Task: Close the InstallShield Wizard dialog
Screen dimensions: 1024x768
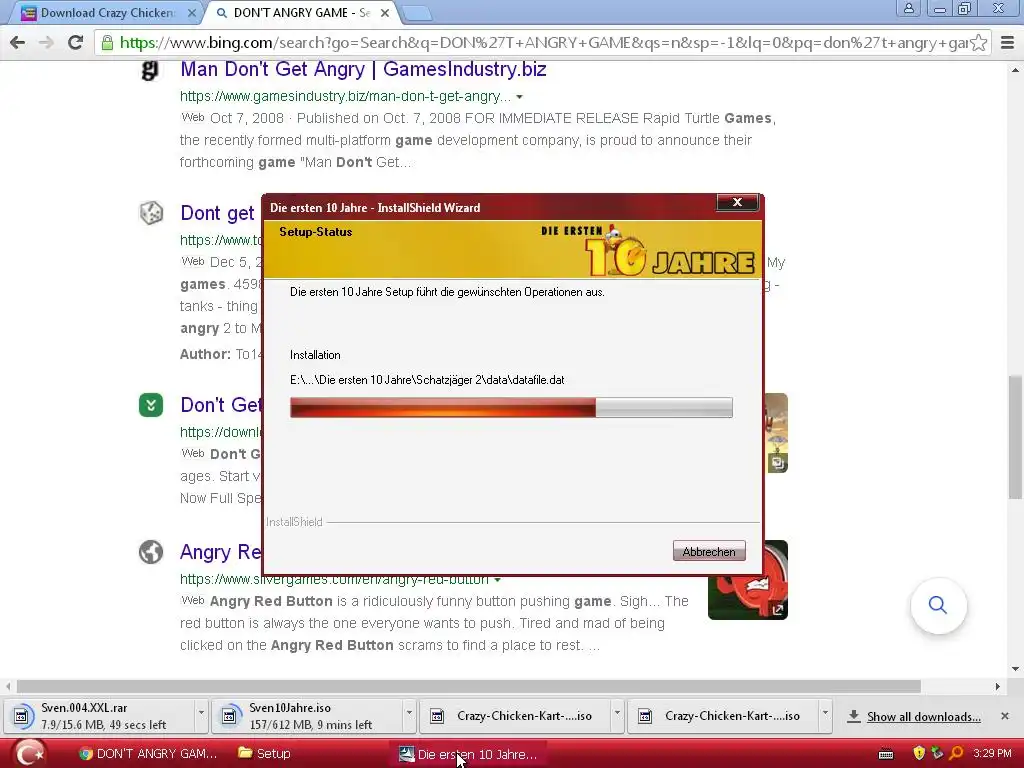Action: [x=737, y=202]
